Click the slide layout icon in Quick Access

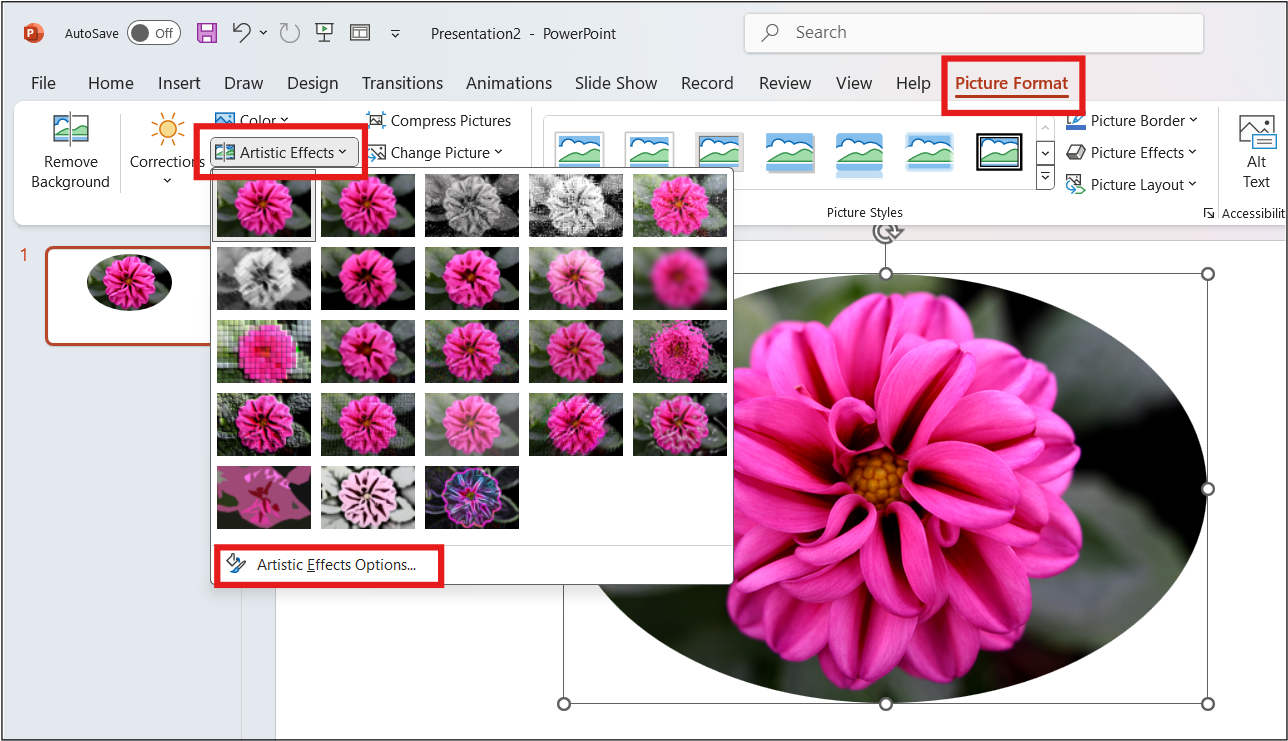coord(360,33)
